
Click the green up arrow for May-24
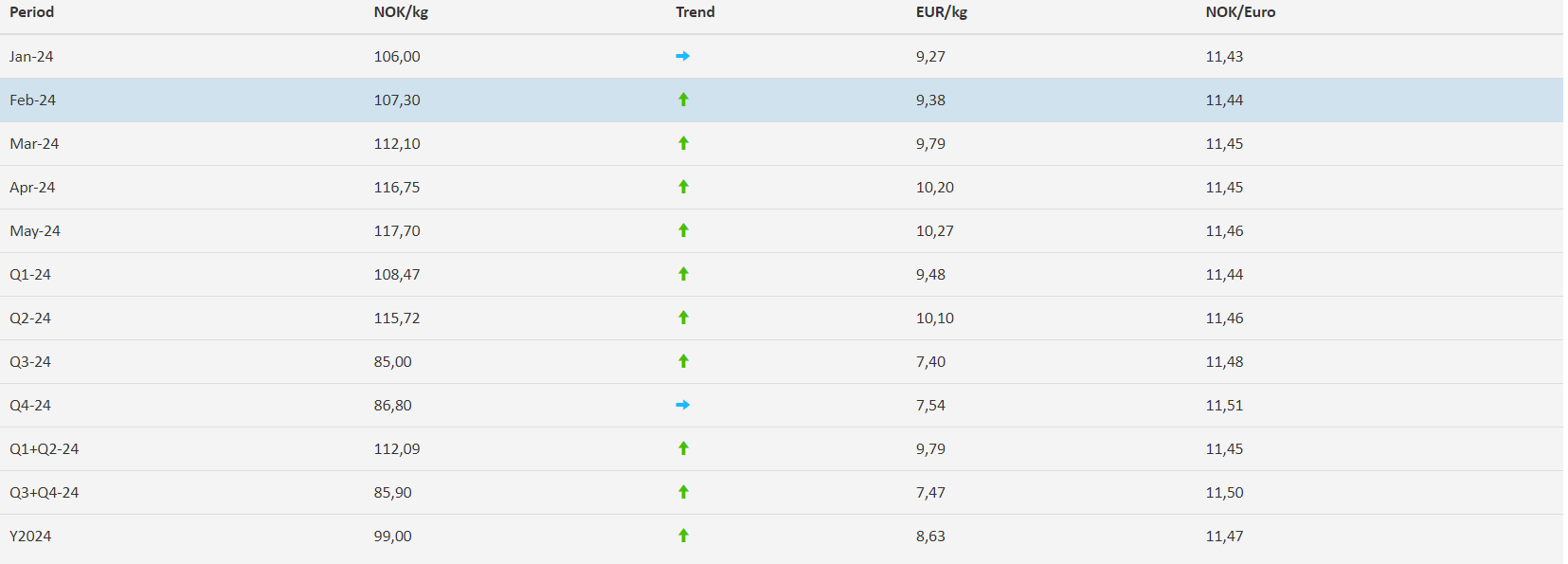coord(683,230)
